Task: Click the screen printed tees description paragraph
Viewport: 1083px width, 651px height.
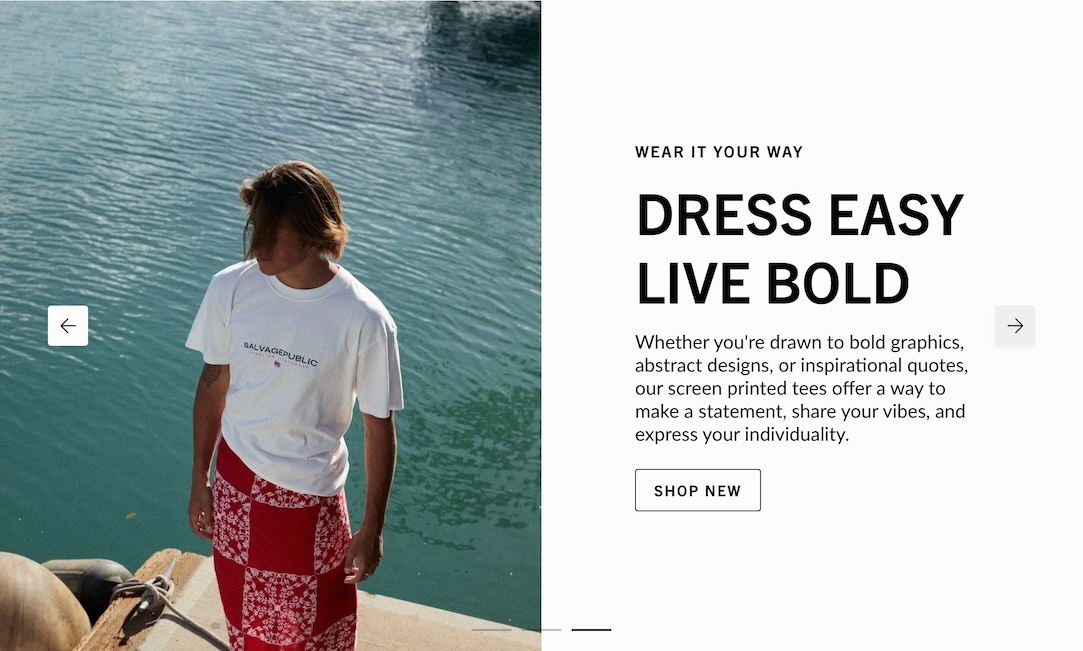Action: [801, 388]
